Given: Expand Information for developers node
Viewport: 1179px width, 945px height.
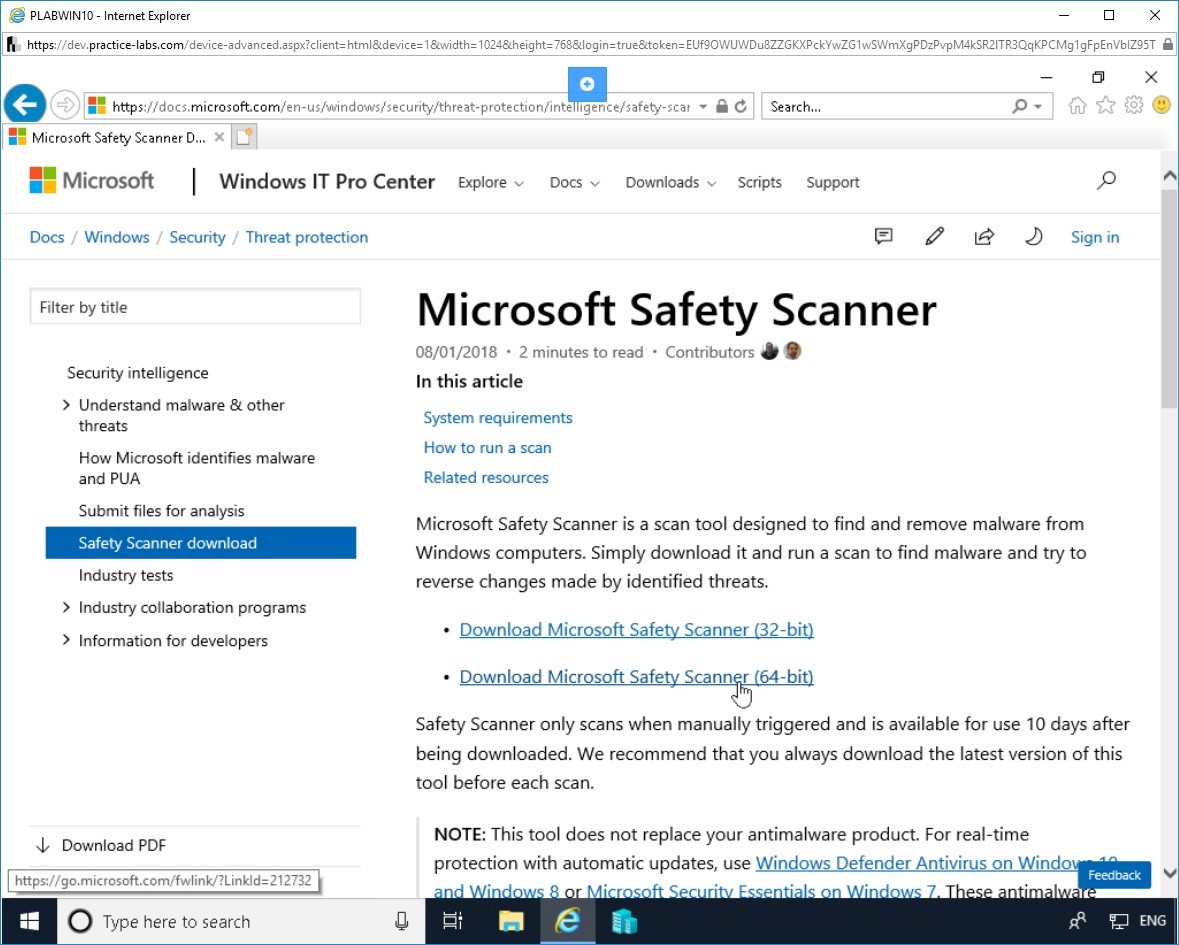Looking at the screenshot, I should (x=66, y=641).
